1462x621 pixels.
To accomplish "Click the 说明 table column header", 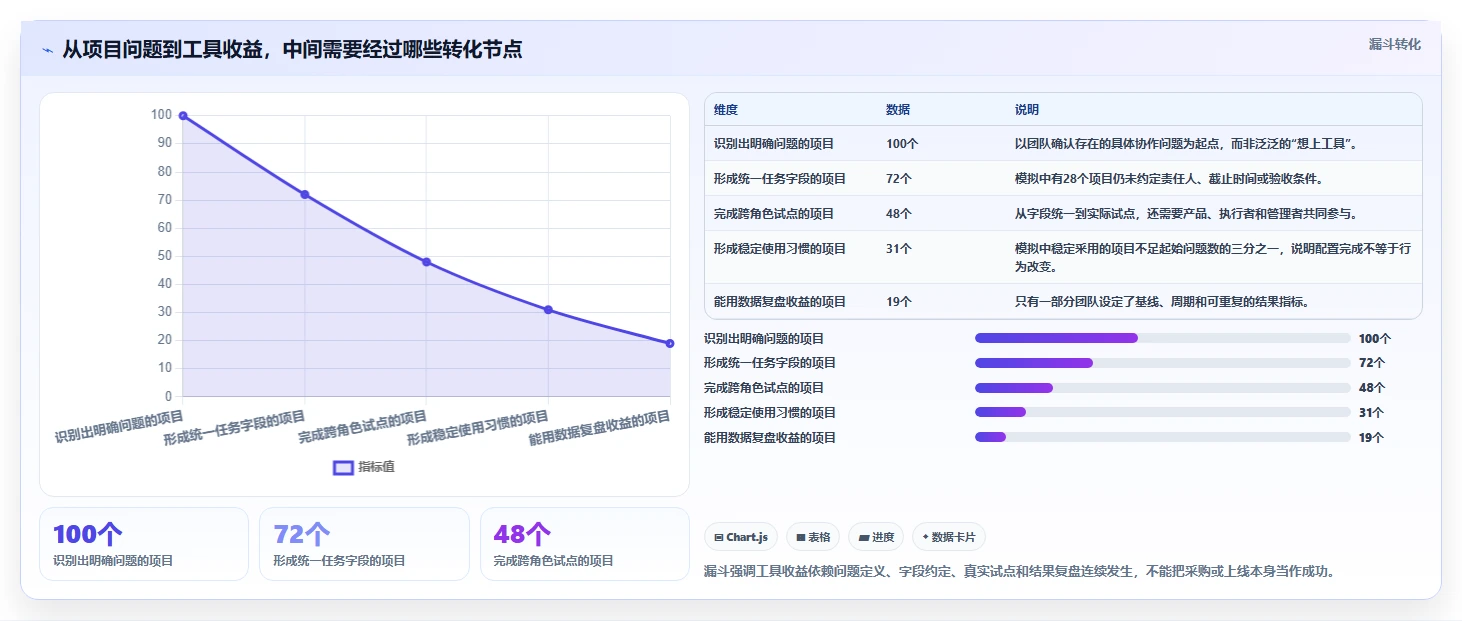I will 1027,110.
